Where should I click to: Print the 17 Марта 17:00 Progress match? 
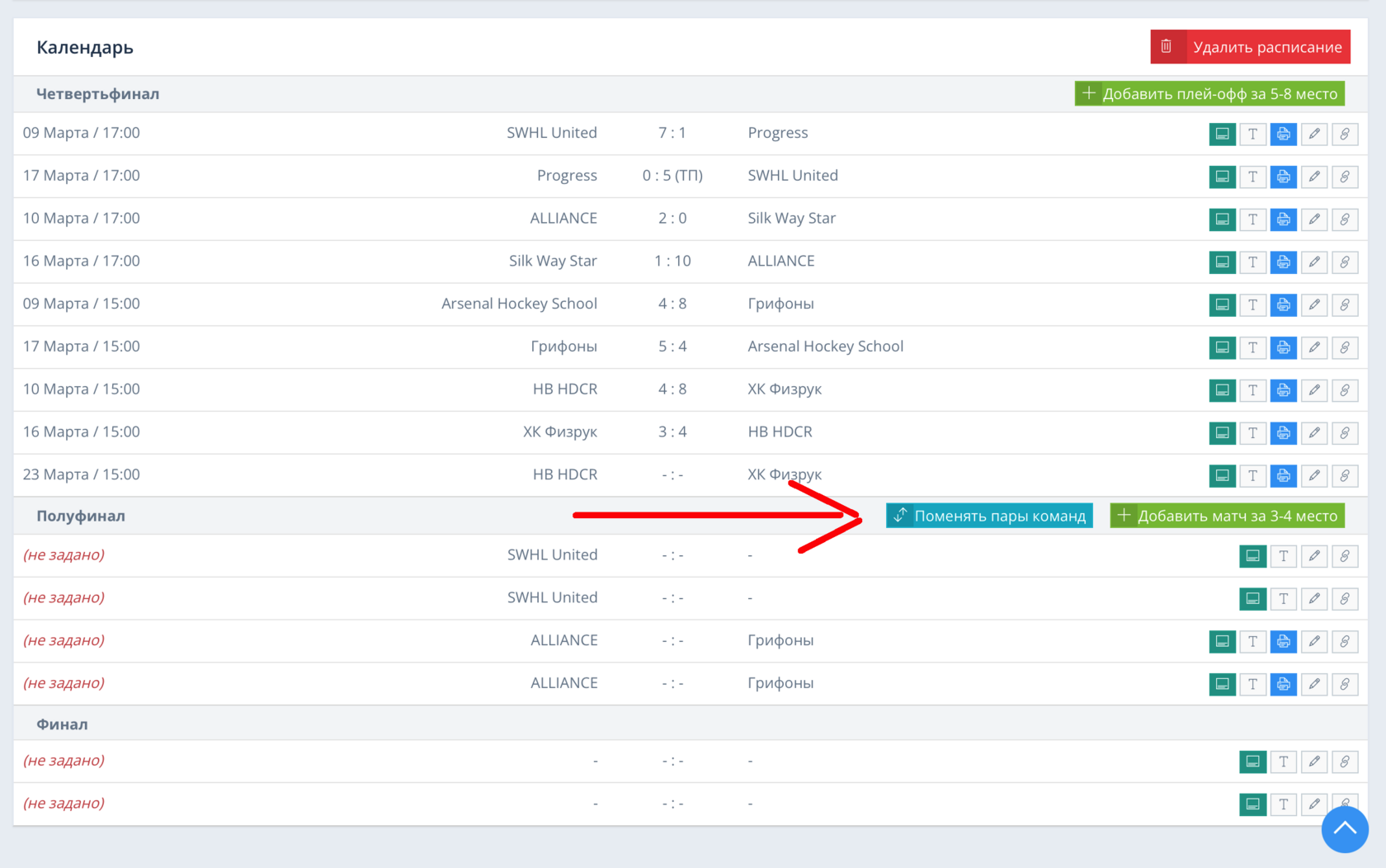tap(1283, 177)
